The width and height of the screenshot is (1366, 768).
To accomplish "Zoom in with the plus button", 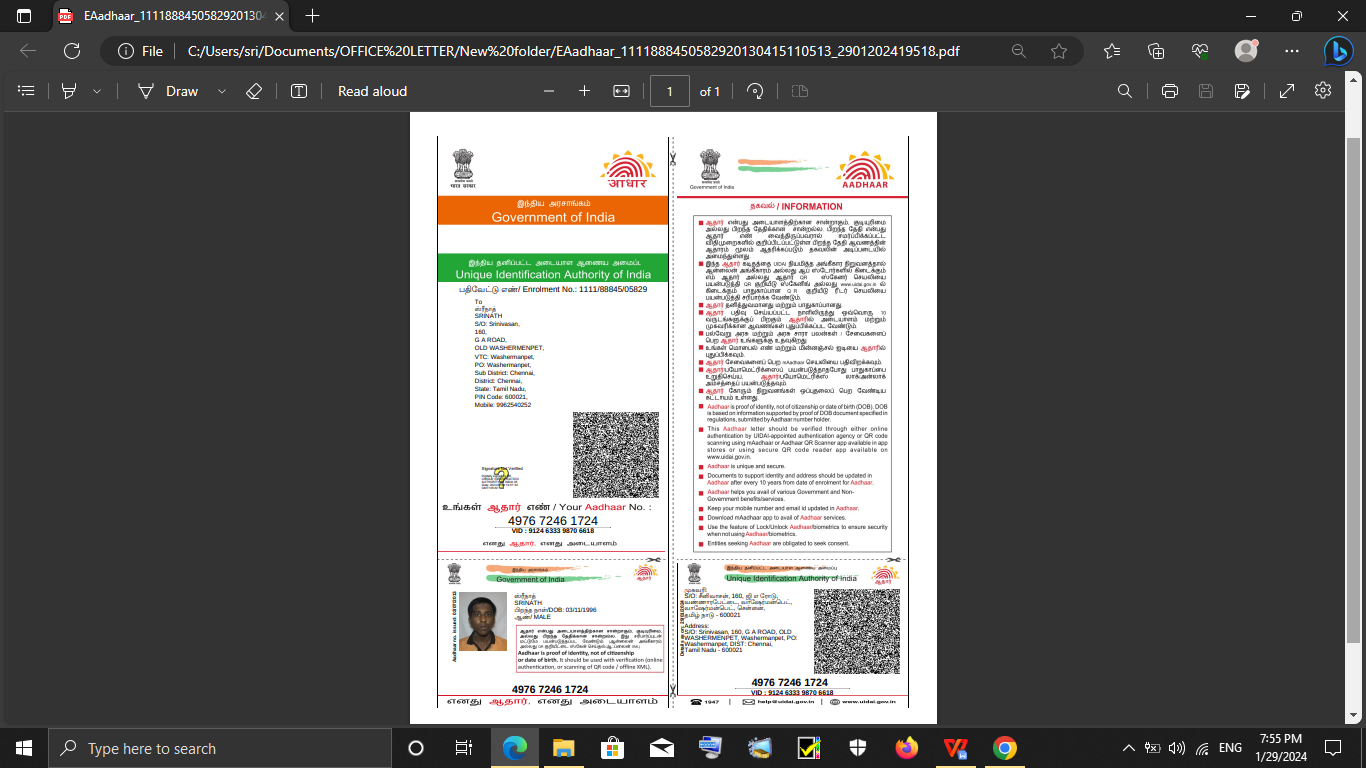I will (584, 91).
